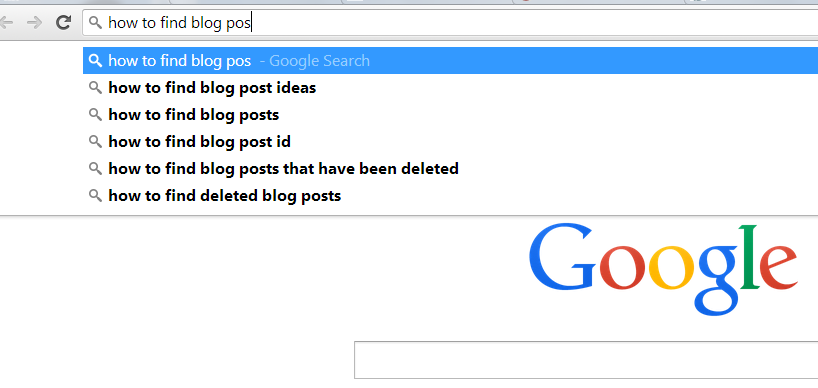Click the Google logo on the page
The width and height of the screenshot is (818, 388).
point(663,269)
